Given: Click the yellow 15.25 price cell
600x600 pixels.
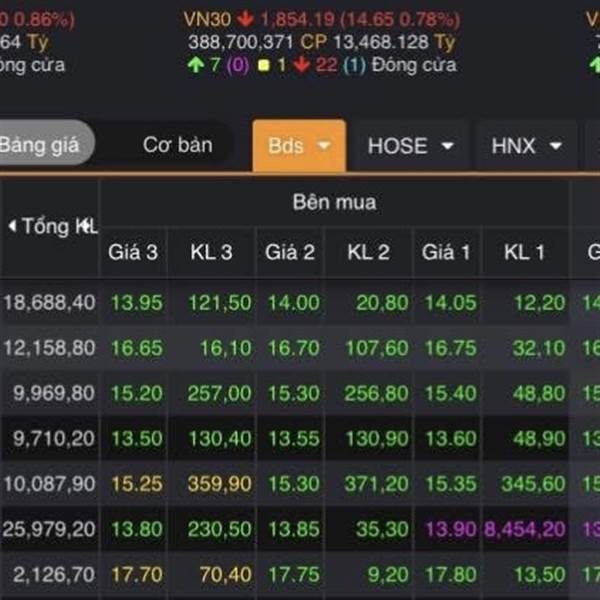Looking at the screenshot, I should pyautogui.click(x=133, y=484).
